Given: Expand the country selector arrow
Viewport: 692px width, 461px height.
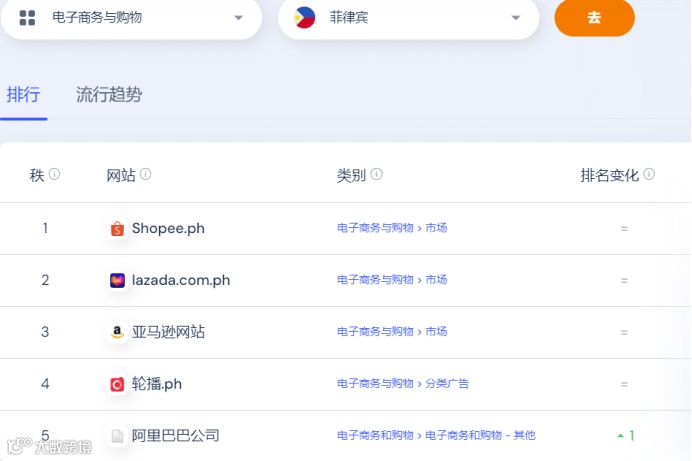Looking at the screenshot, I should click(515, 18).
